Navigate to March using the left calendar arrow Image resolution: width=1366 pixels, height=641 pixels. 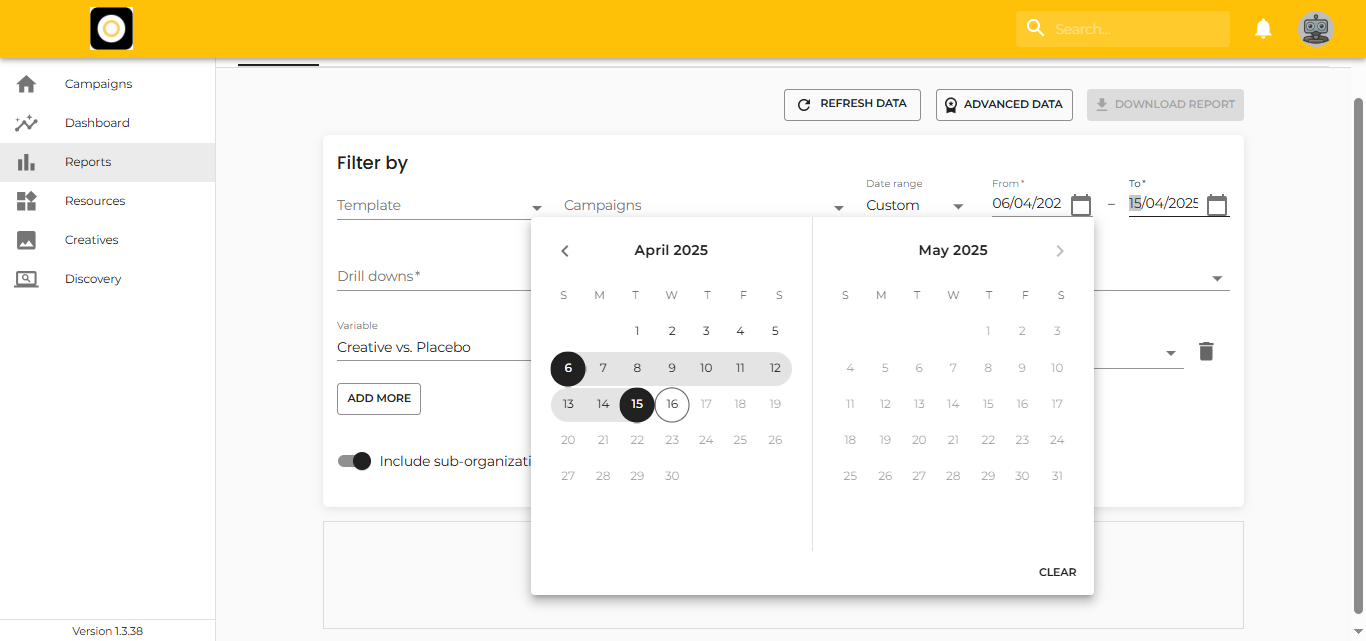[564, 250]
